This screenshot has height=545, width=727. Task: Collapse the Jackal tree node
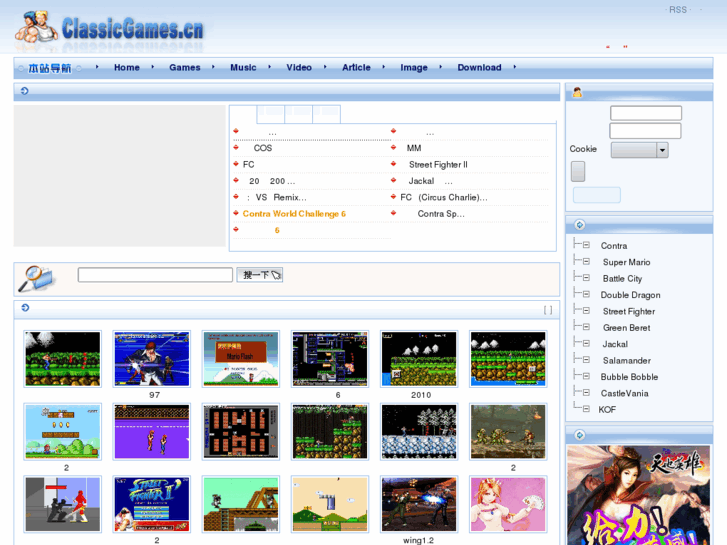pos(586,343)
